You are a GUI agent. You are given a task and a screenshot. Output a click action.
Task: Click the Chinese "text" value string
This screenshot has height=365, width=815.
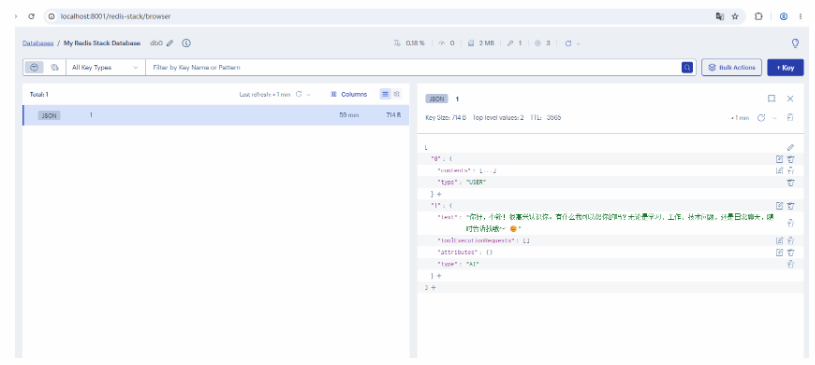click(x=620, y=223)
